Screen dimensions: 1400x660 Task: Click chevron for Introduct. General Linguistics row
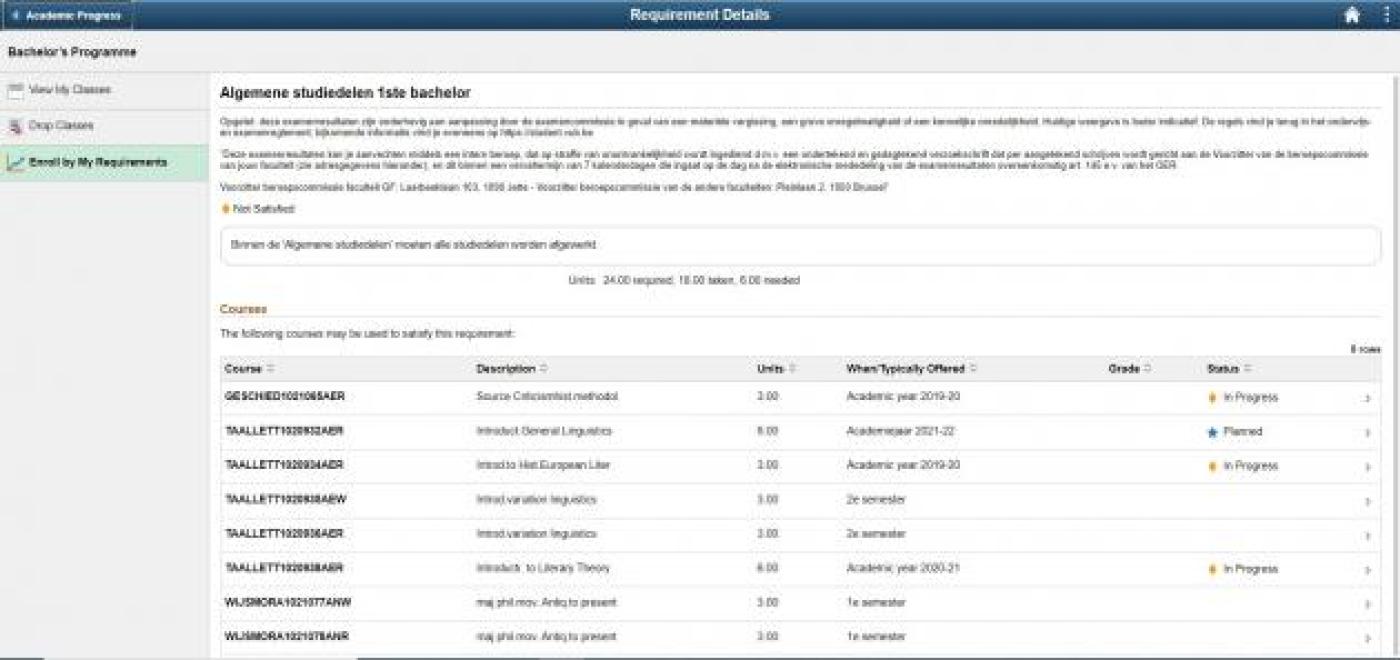[x=1367, y=433]
